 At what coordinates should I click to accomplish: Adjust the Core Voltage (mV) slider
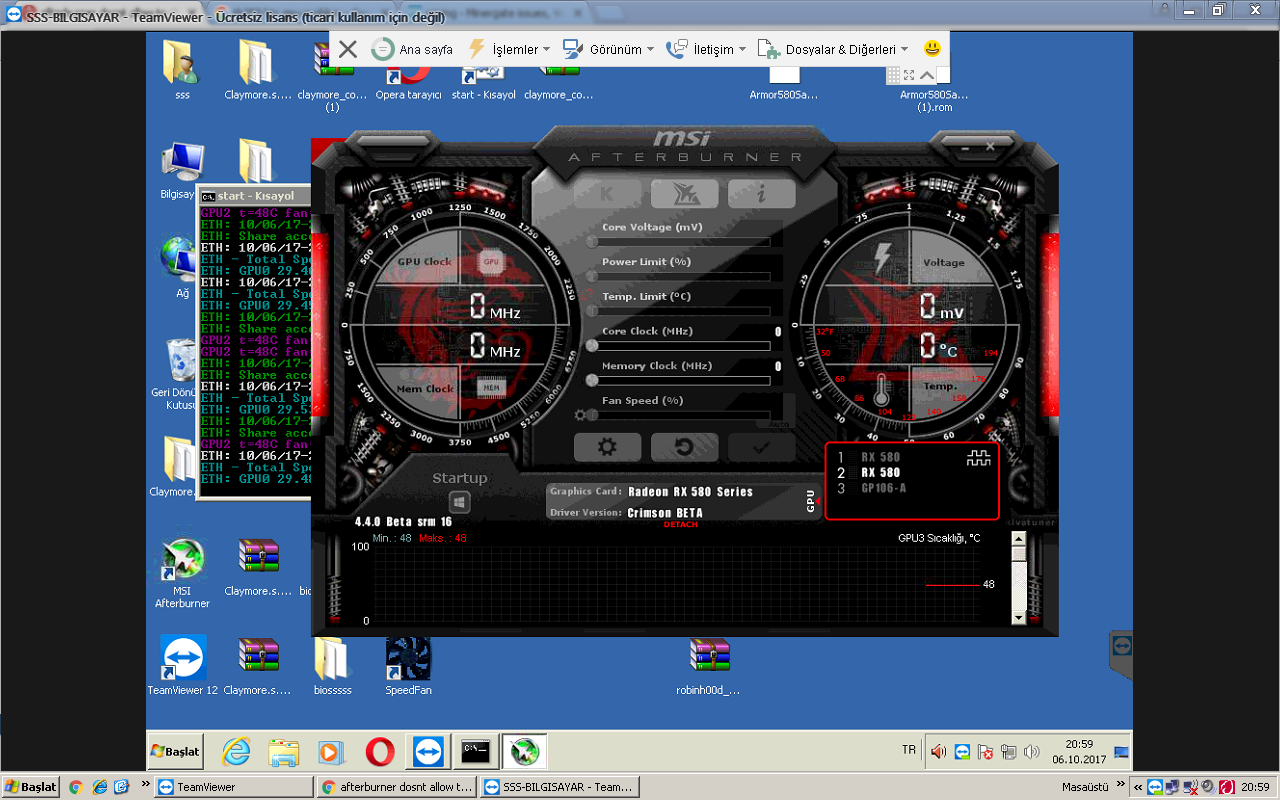pos(678,241)
